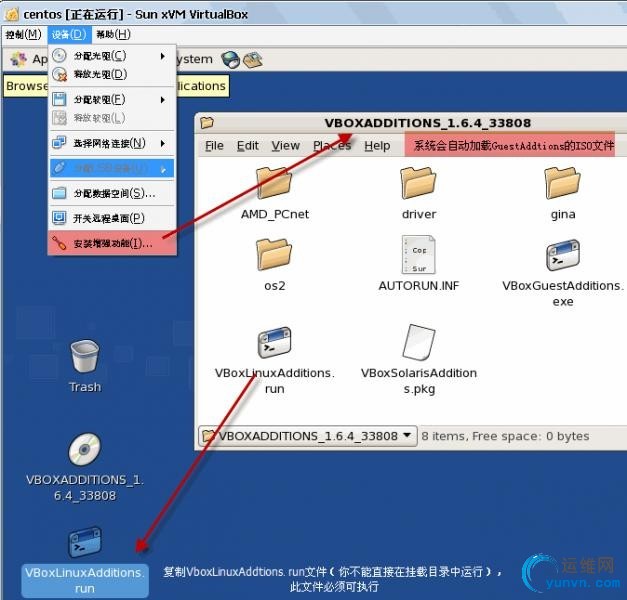Choose 分配光驱(C) from the devices menu
Image resolution: width=627 pixels, height=600 pixels.
point(112,56)
